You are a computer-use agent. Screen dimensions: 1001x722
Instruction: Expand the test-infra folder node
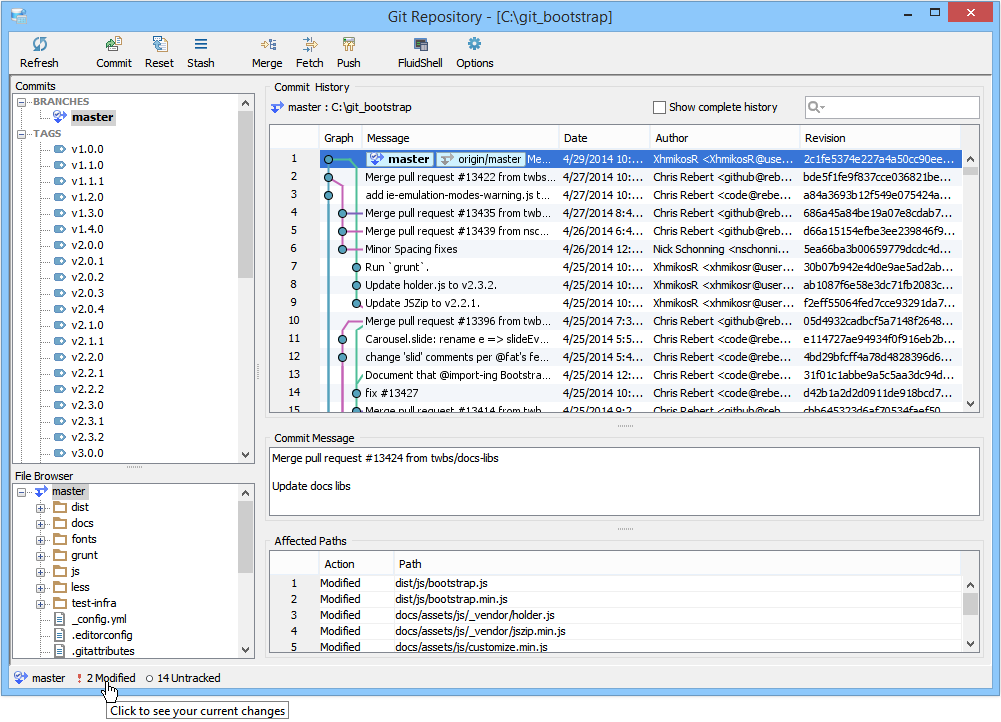(40, 604)
